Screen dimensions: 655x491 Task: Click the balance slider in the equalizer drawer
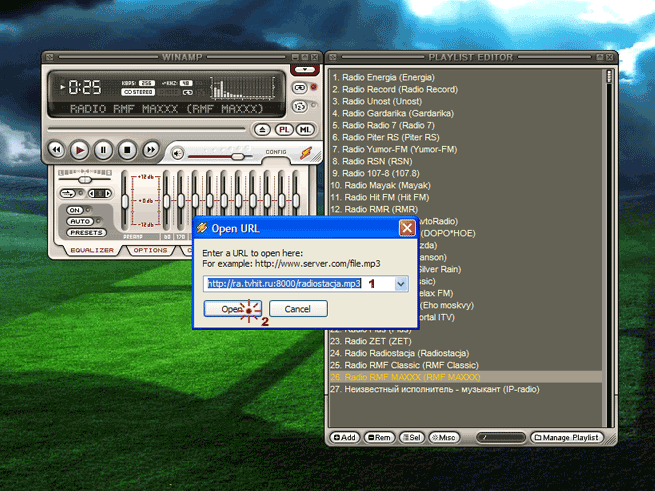point(85,180)
